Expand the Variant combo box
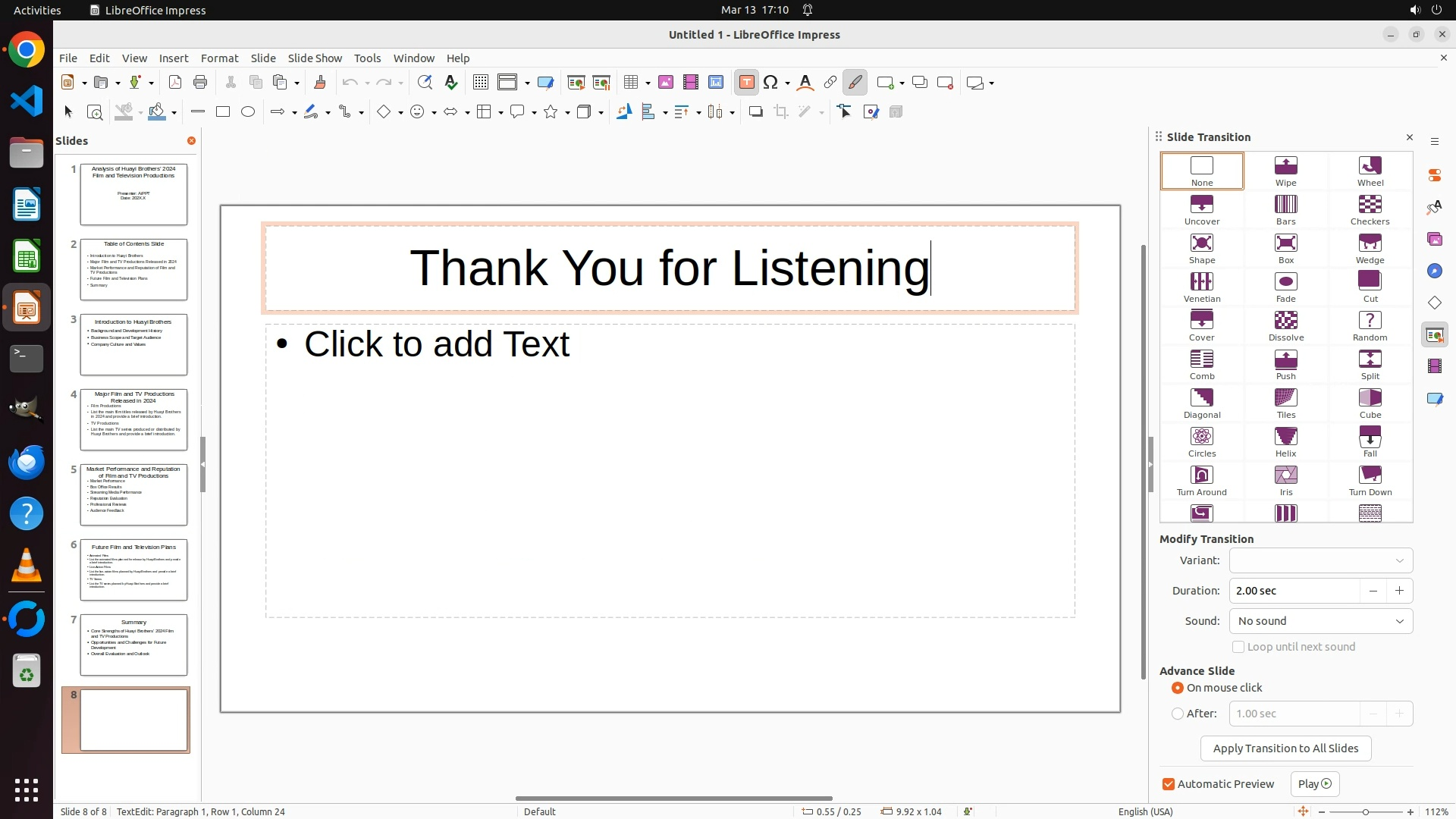Viewport: 1456px width, 819px height. click(1320, 560)
